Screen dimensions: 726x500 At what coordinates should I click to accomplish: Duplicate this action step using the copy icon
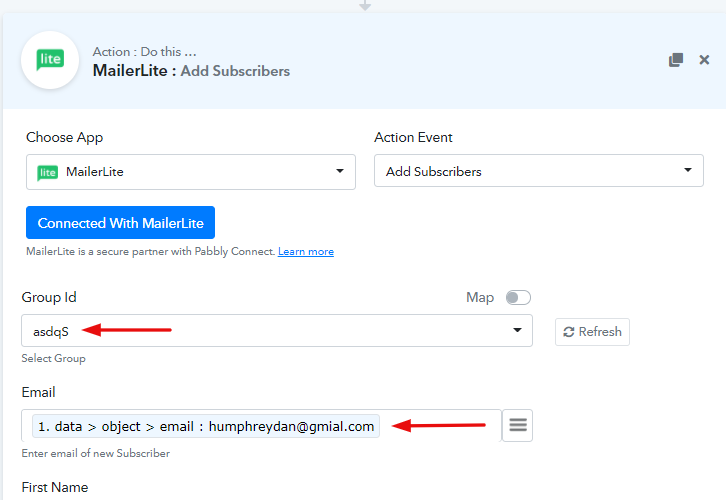point(676,60)
